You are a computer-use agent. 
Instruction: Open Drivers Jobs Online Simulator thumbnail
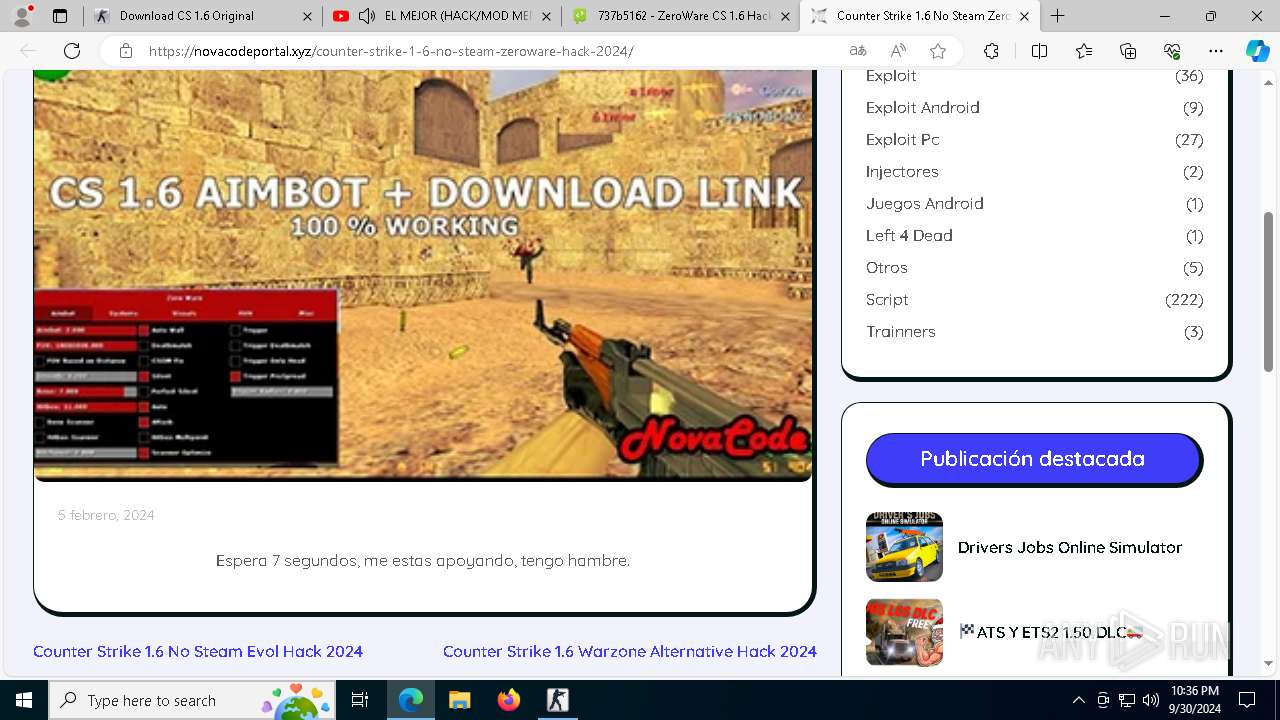904,547
